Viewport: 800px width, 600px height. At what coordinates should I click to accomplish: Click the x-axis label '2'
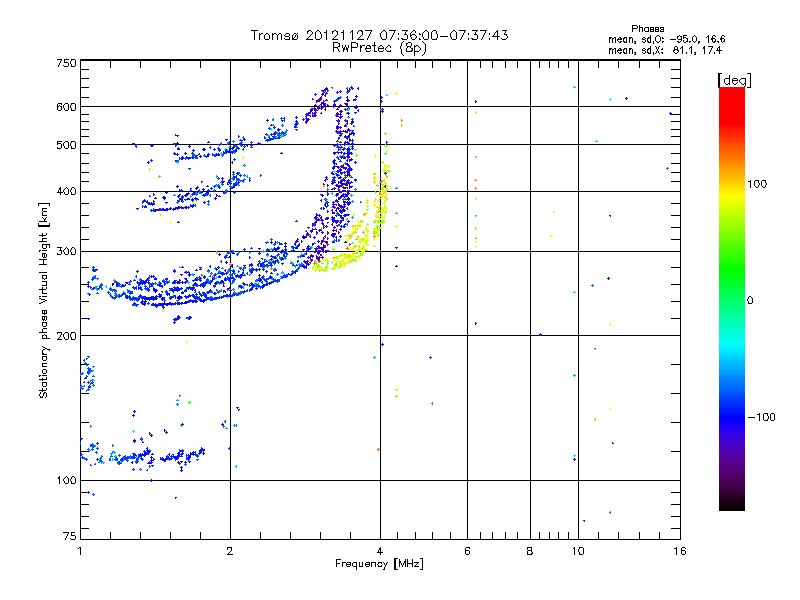[230, 551]
